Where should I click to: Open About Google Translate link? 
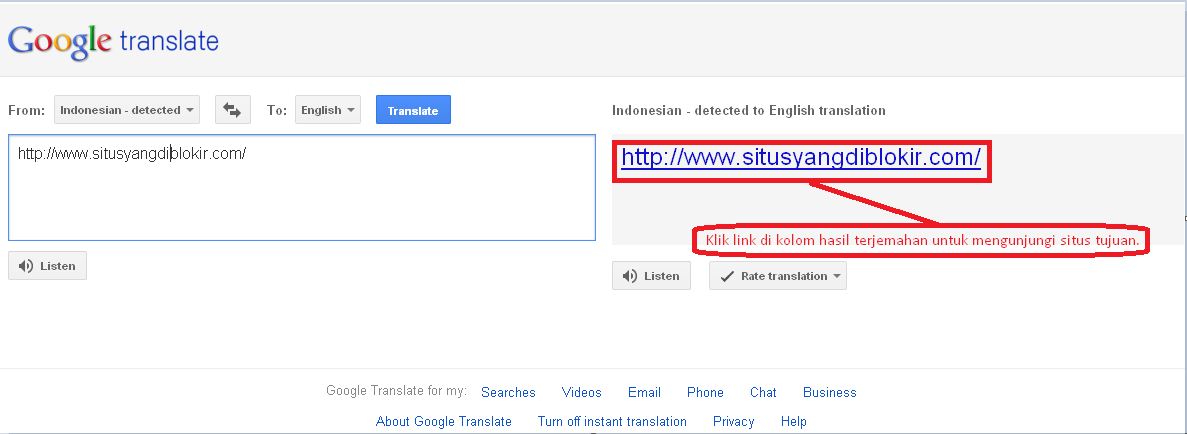pos(444,421)
